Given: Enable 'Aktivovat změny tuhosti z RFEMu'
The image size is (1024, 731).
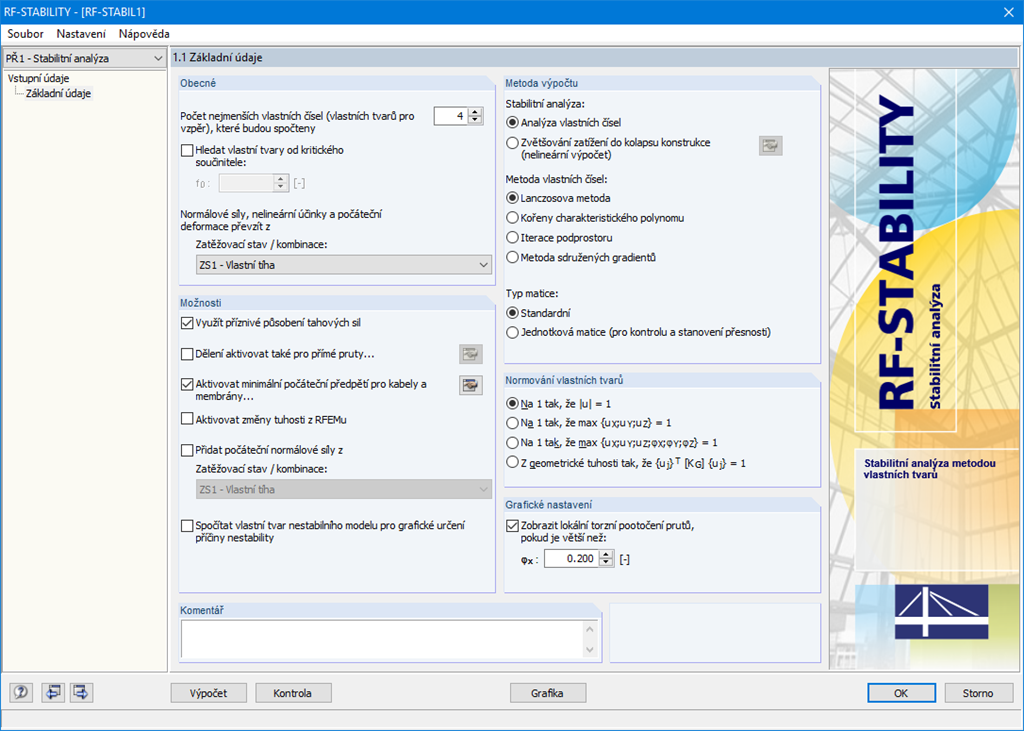Looking at the screenshot, I should 187,419.
